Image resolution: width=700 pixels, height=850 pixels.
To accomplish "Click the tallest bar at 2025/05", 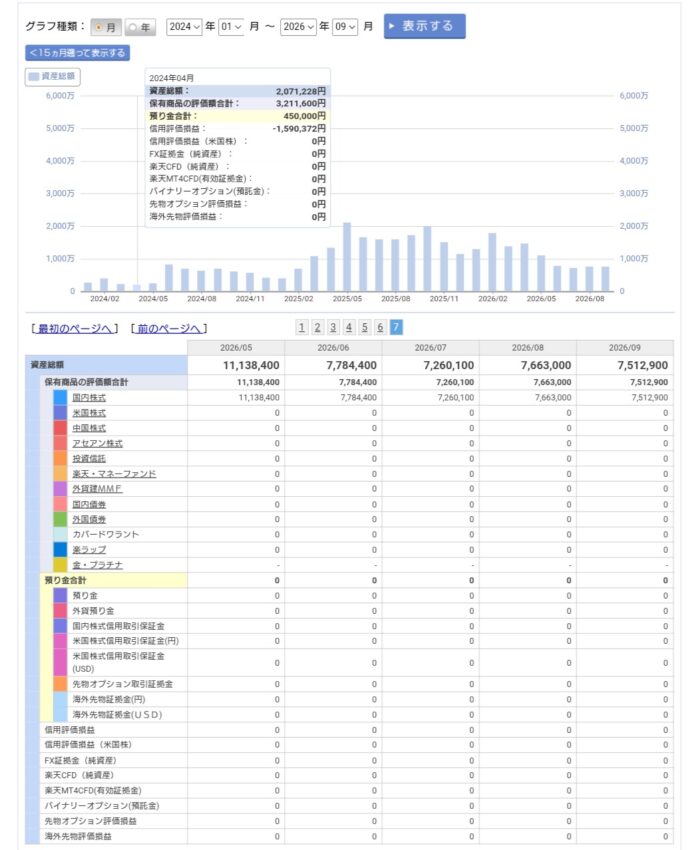I will click(347, 257).
